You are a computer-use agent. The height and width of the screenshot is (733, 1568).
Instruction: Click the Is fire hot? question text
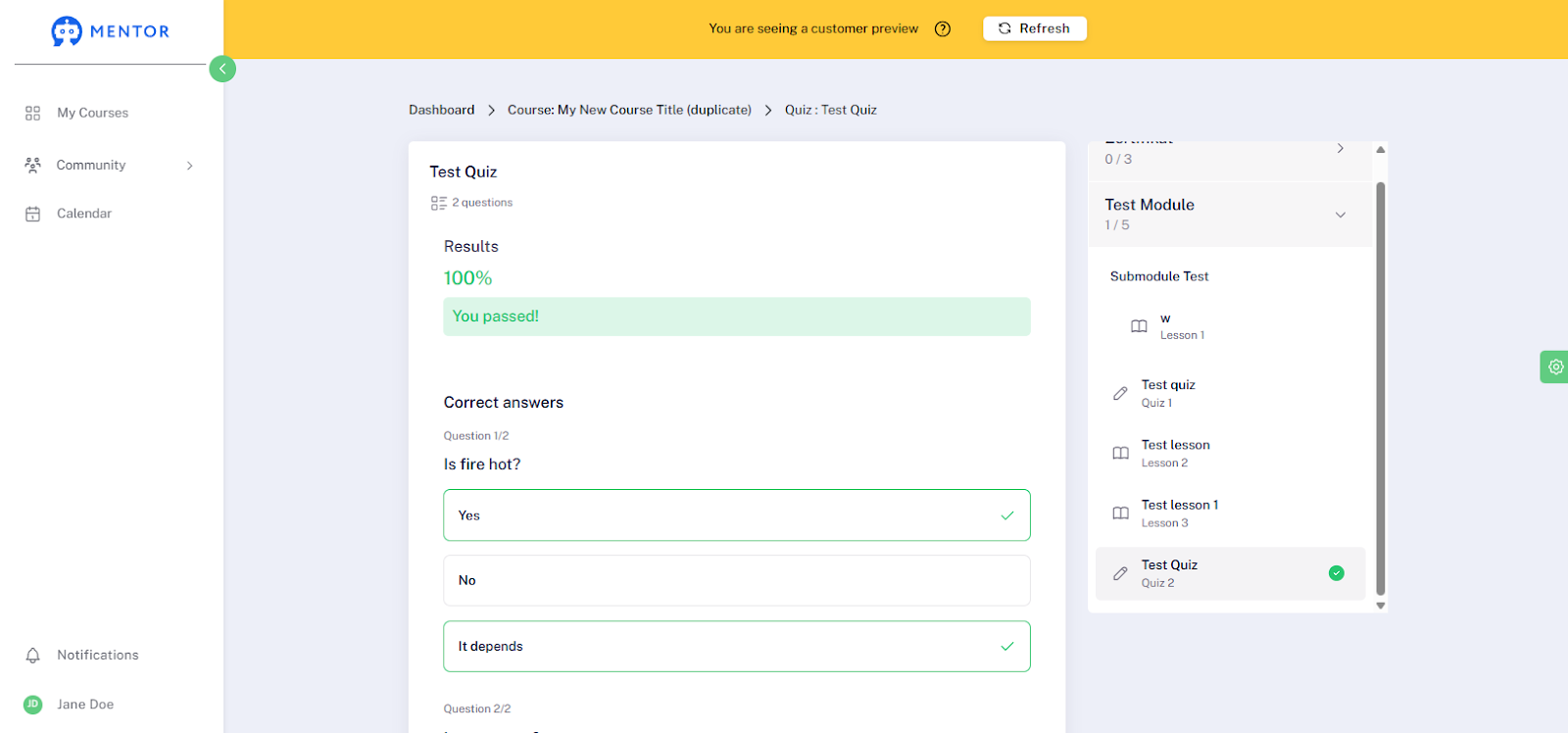tap(482, 464)
